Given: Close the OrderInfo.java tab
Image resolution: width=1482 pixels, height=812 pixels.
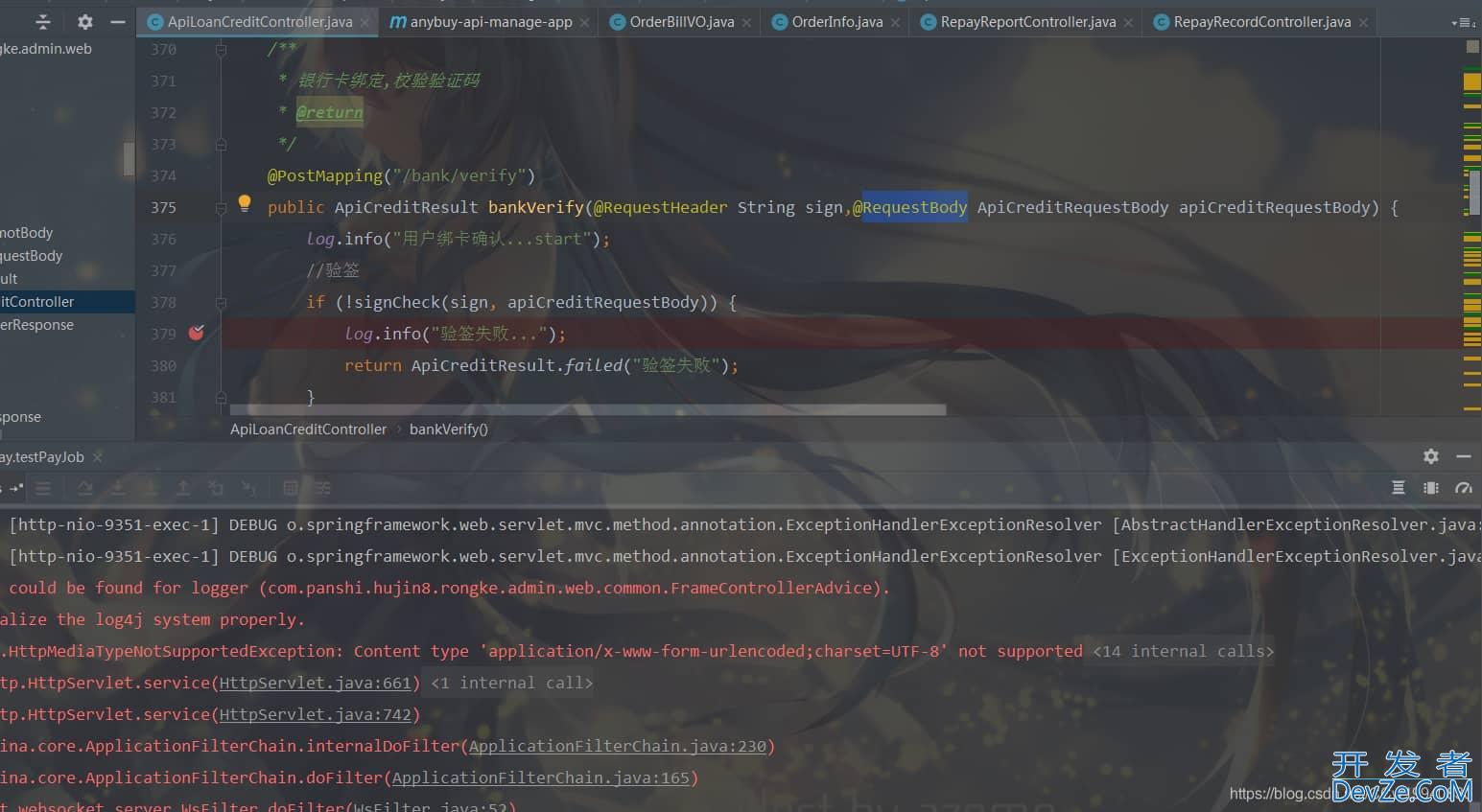Looking at the screenshot, I should [895, 22].
